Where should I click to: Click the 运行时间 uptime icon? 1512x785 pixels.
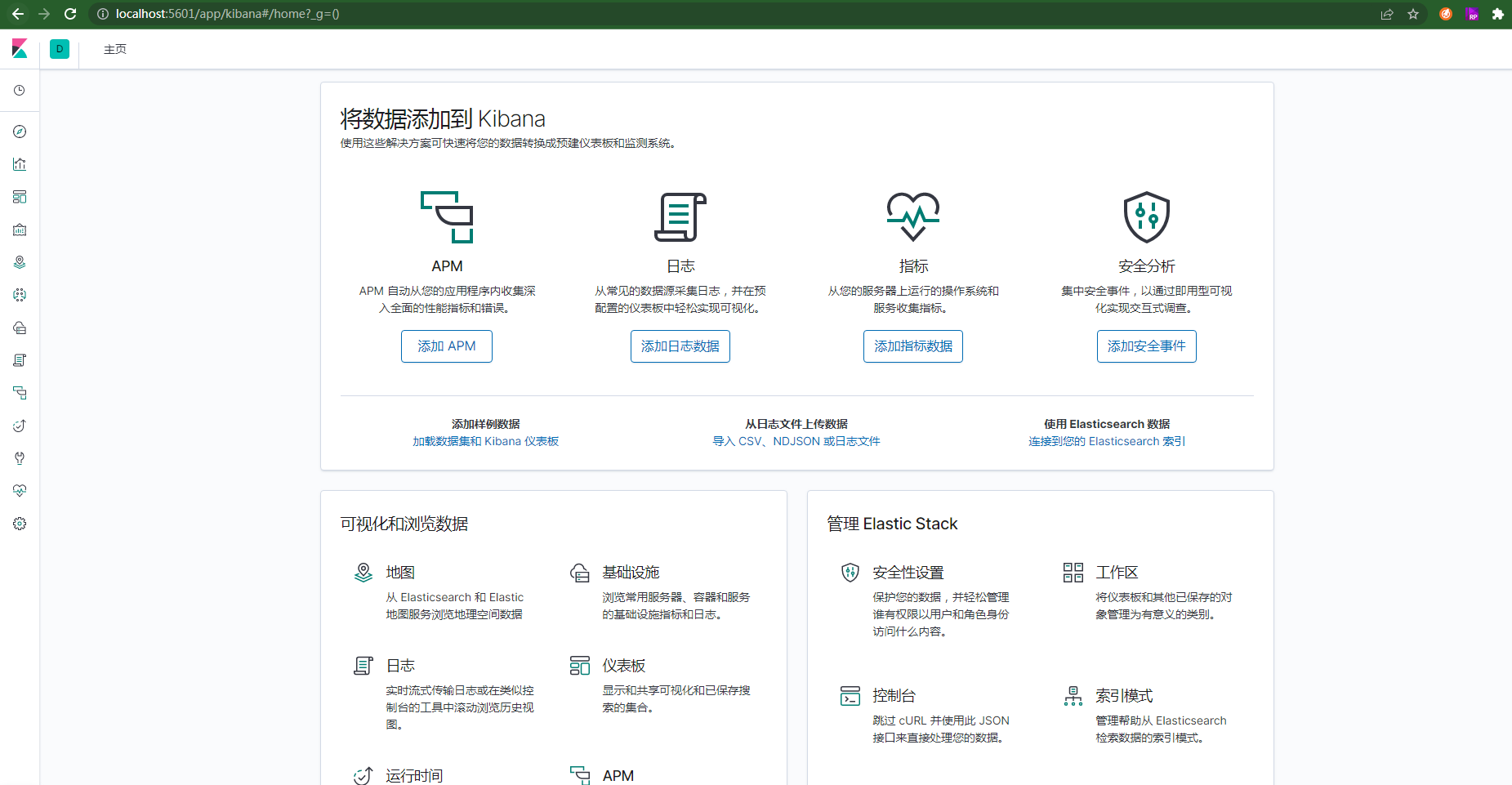coord(364,775)
